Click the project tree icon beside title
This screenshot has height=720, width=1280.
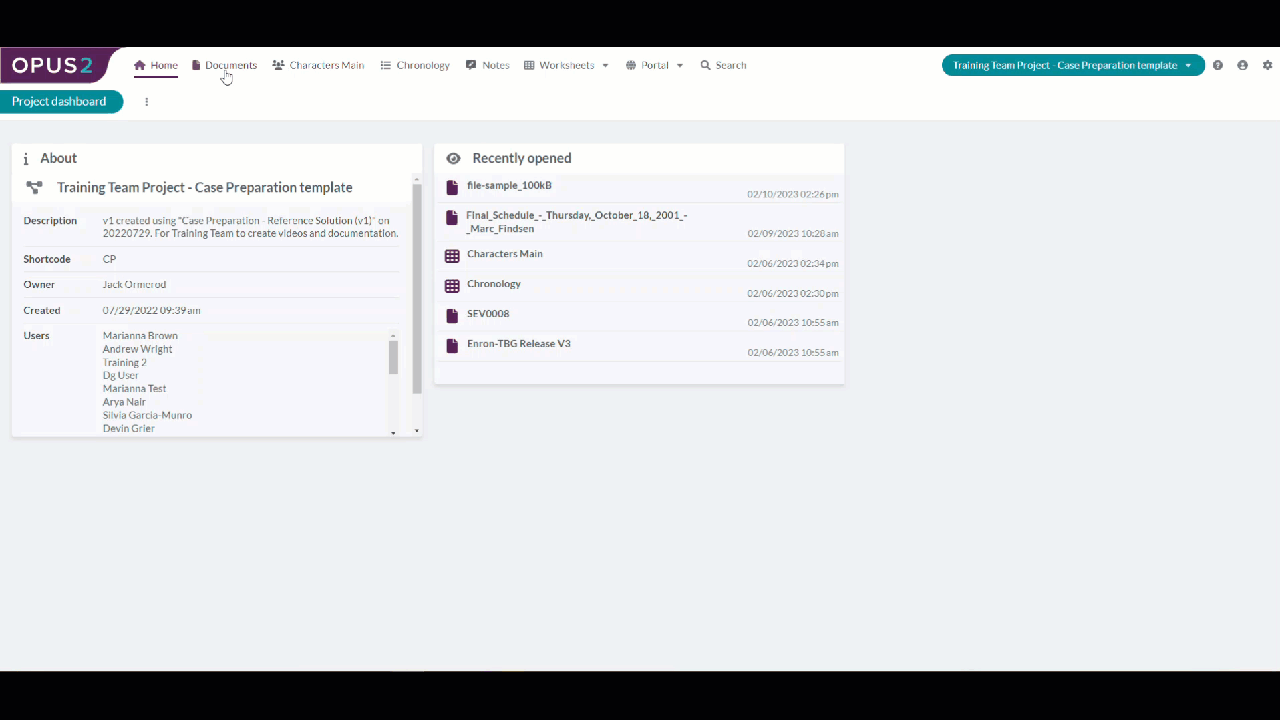[x=35, y=188]
